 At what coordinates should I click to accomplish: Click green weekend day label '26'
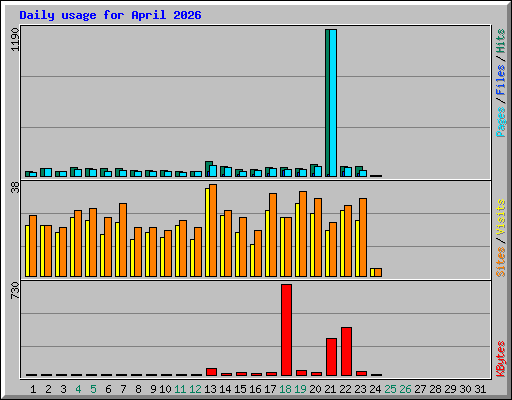coord(405,389)
